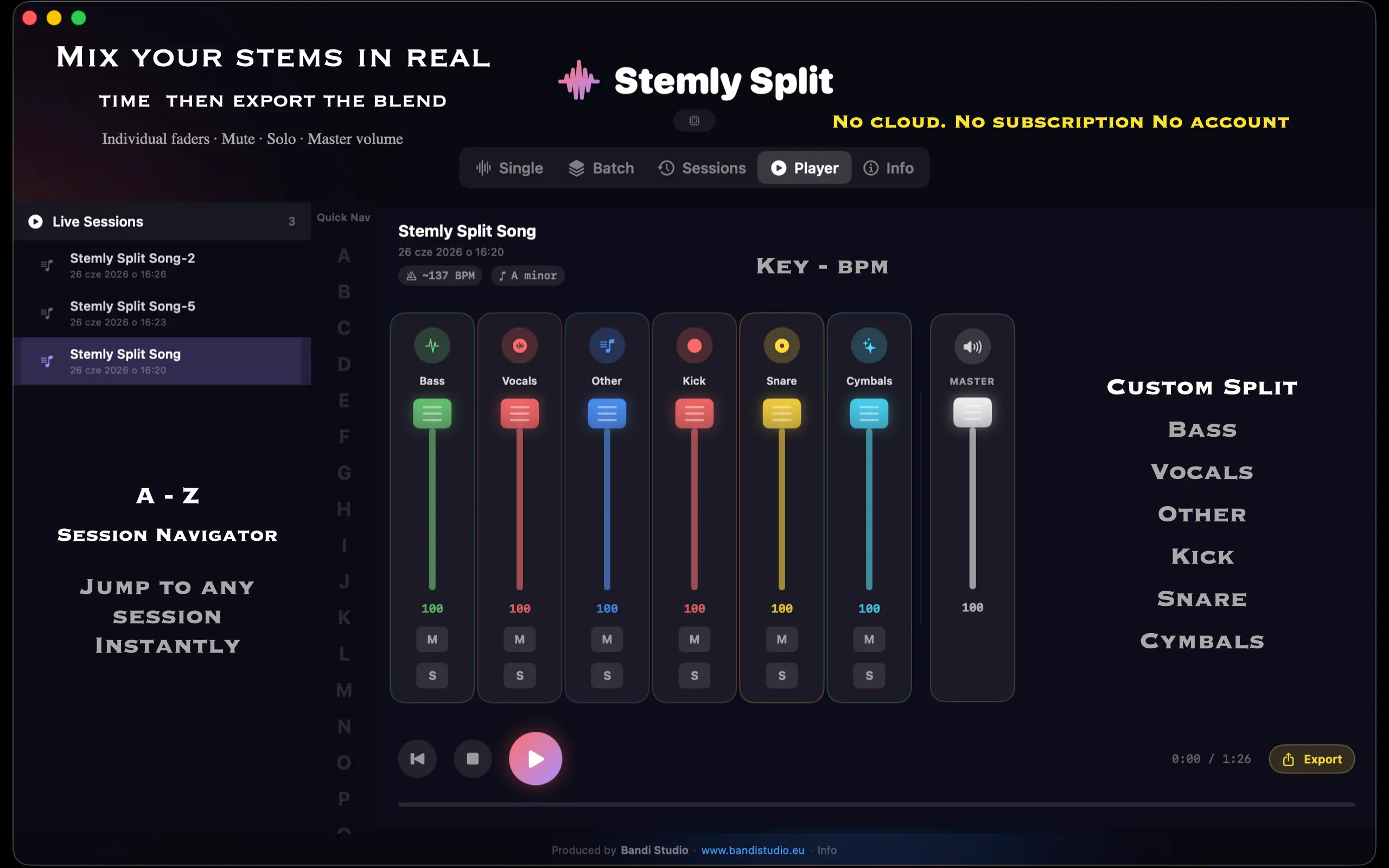Viewport: 1389px width, 868px height.
Task: Click the red Vocals fader handle
Action: [519, 413]
